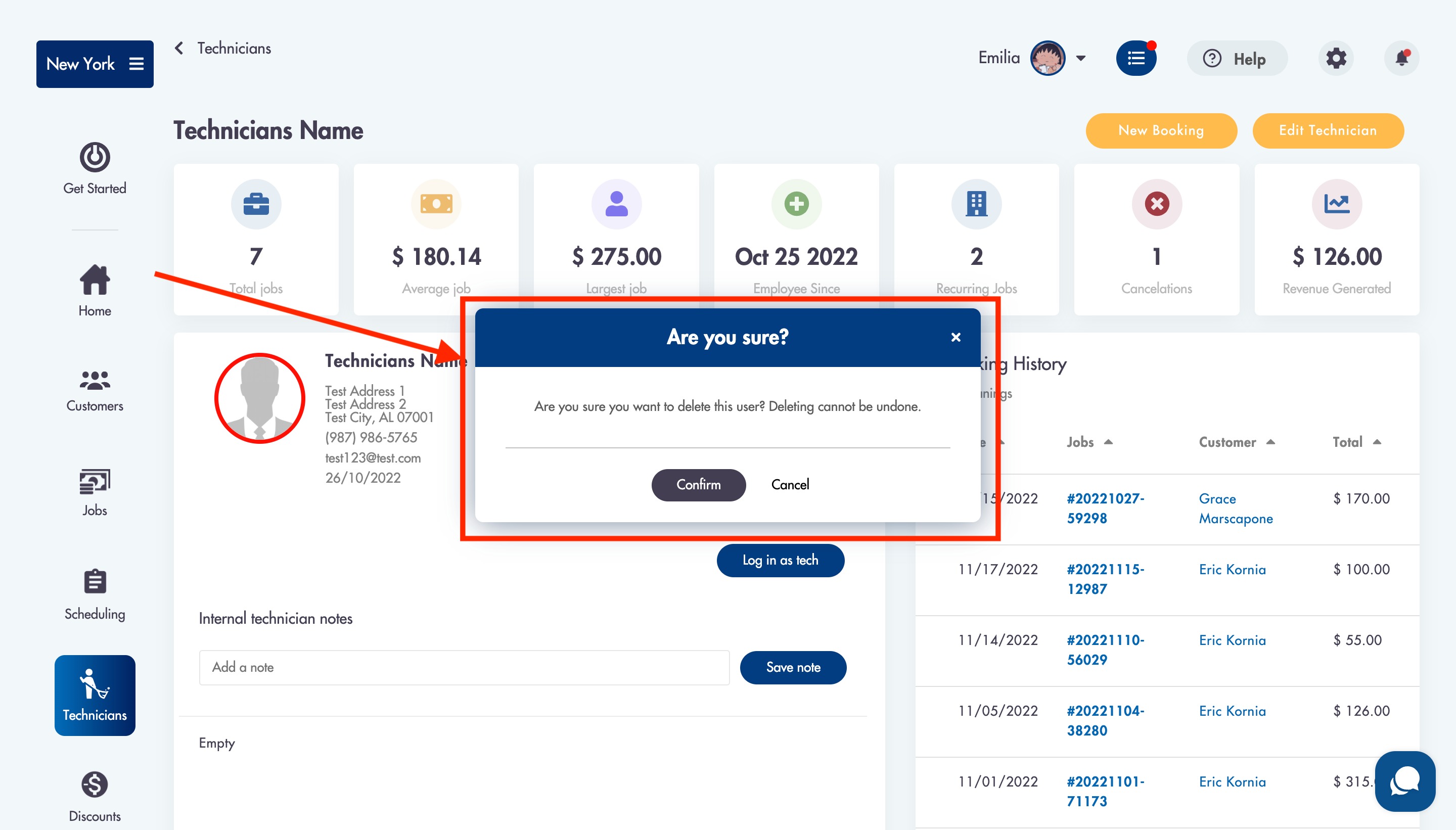This screenshot has width=1456, height=830.
Task: Open job link #20221115-12987
Action: pyautogui.click(x=1105, y=579)
